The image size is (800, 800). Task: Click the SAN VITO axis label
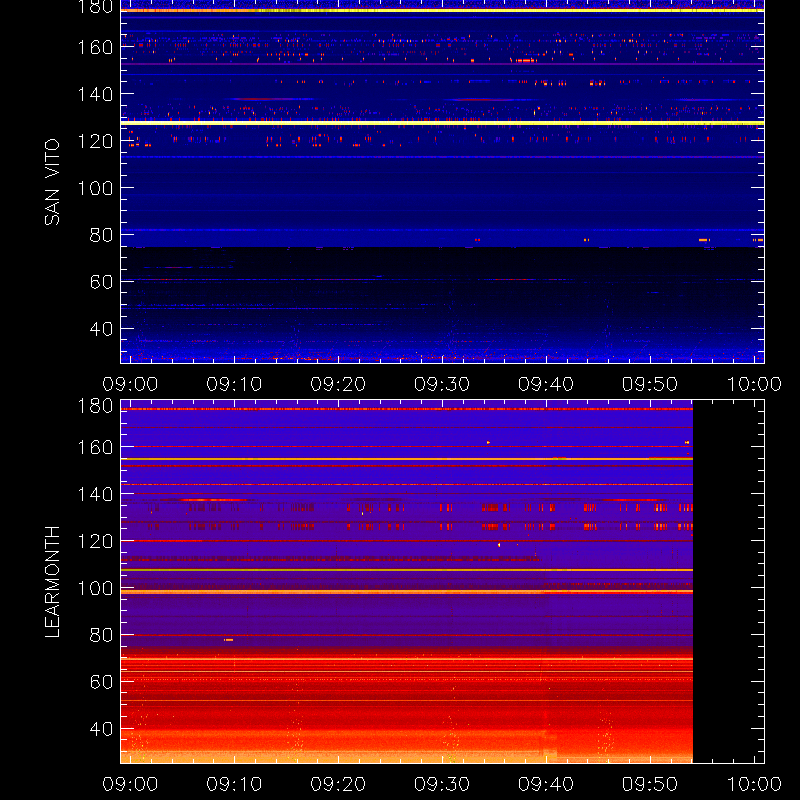point(52,182)
